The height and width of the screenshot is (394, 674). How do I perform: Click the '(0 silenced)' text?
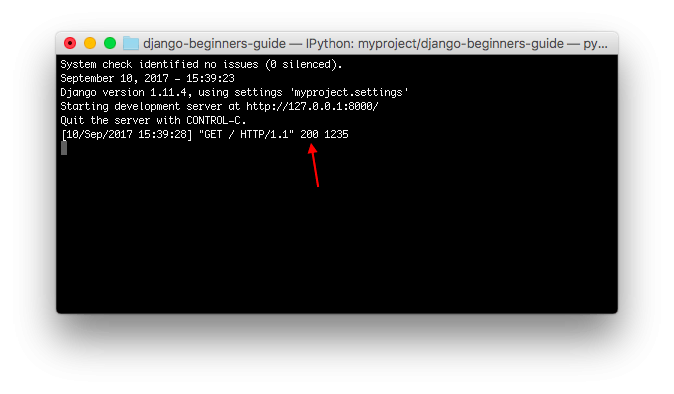point(303,64)
